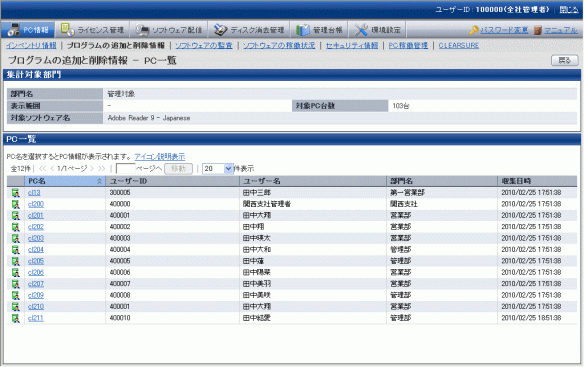Open the ソフトウェアの監査 link
The height and width of the screenshot is (367, 584).
click(x=204, y=45)
